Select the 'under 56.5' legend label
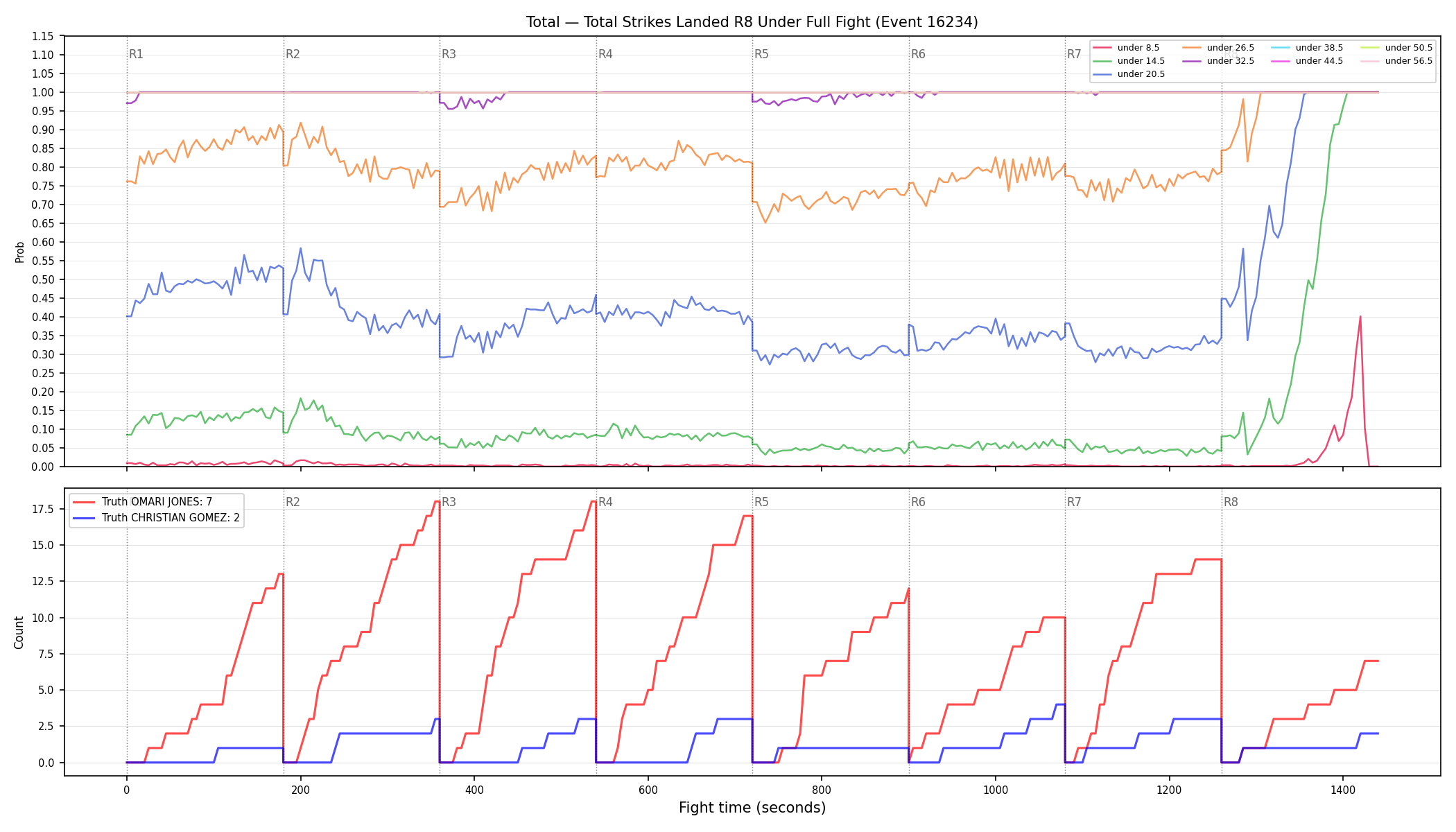The width and height of the screenshot is (1456, 832). coord(1409,61)
